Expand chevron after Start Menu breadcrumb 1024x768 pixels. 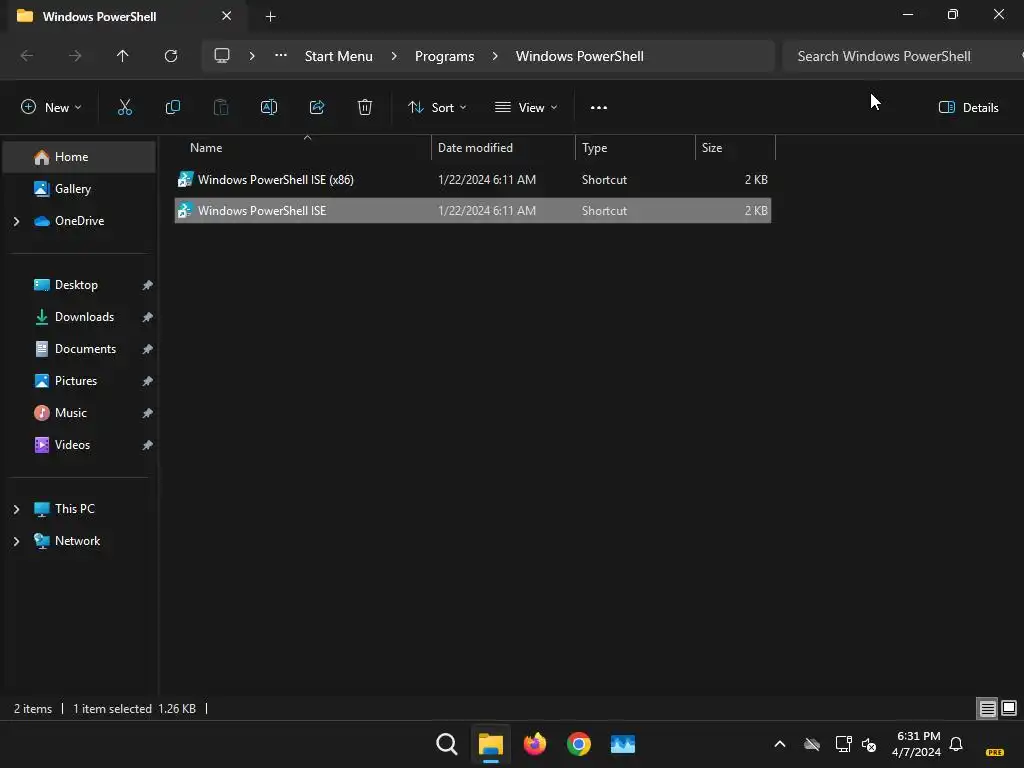394,56
